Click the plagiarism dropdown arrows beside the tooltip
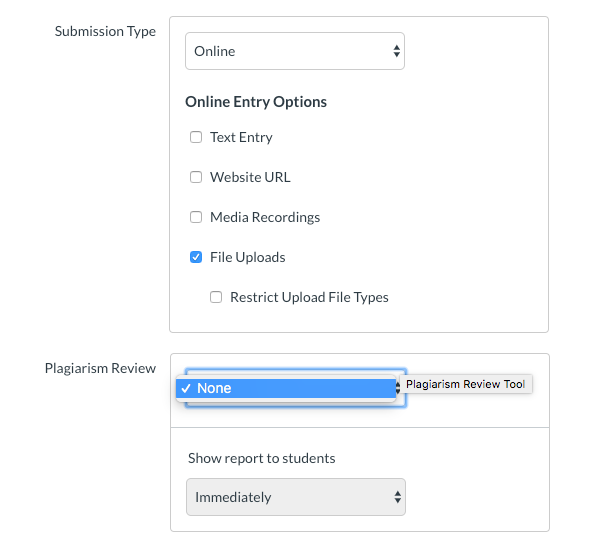The height and width of the screenshot is (533, 602). pyautogui.click(x=399, y=386)
